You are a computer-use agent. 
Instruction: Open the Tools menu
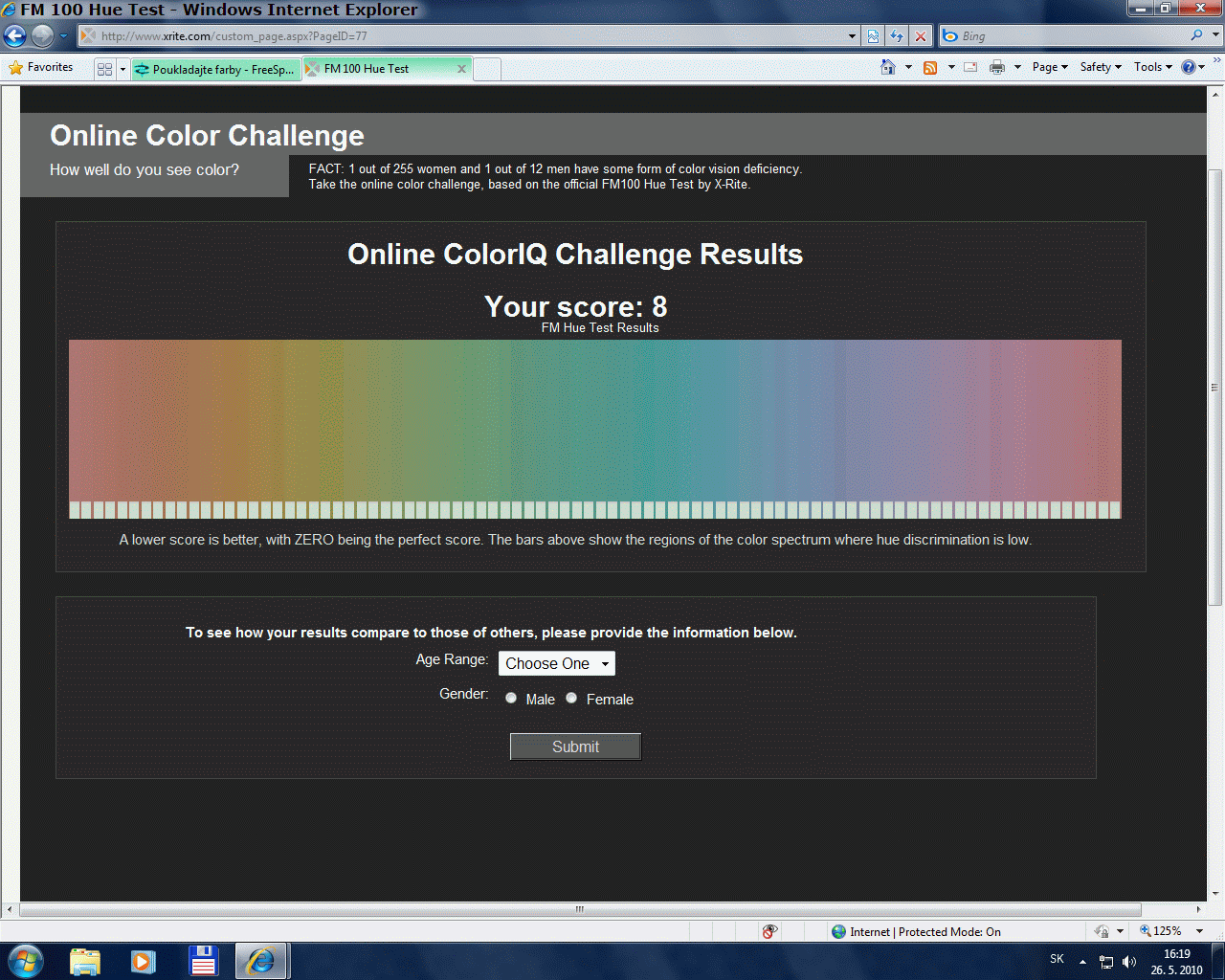click(x=1152, y=67)
